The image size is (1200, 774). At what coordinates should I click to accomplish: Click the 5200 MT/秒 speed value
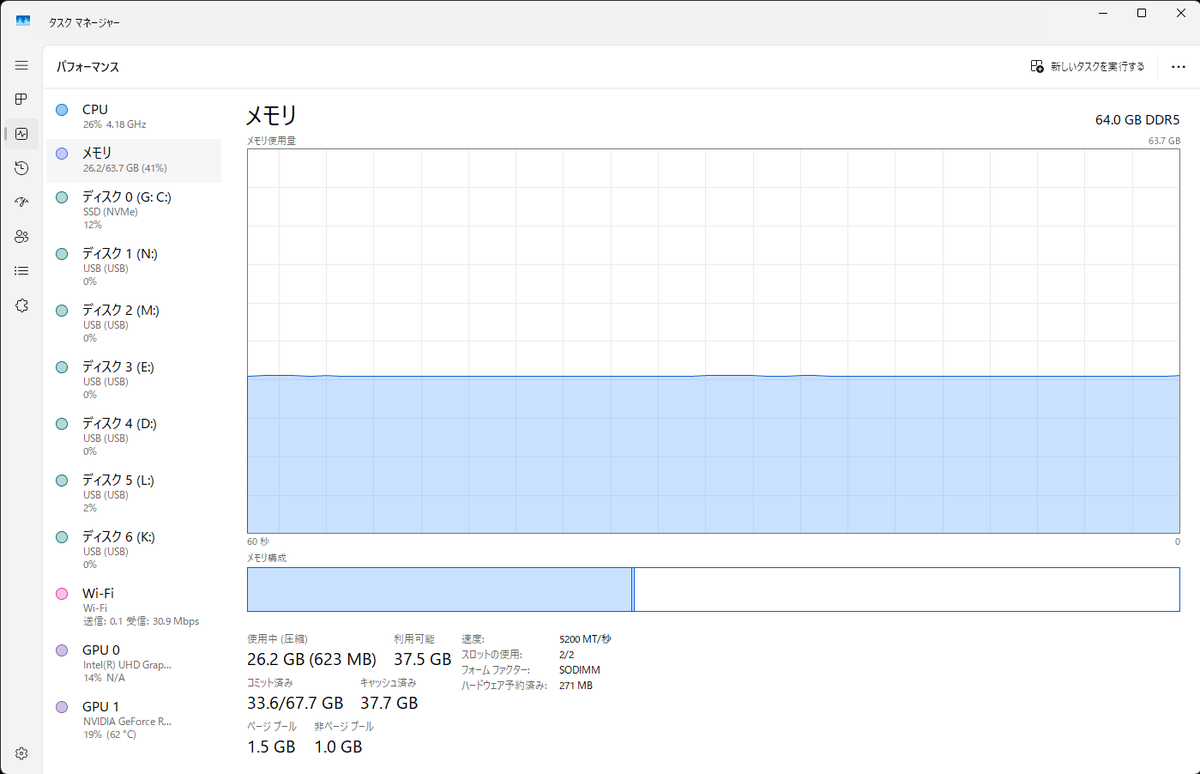click(585, 638)
